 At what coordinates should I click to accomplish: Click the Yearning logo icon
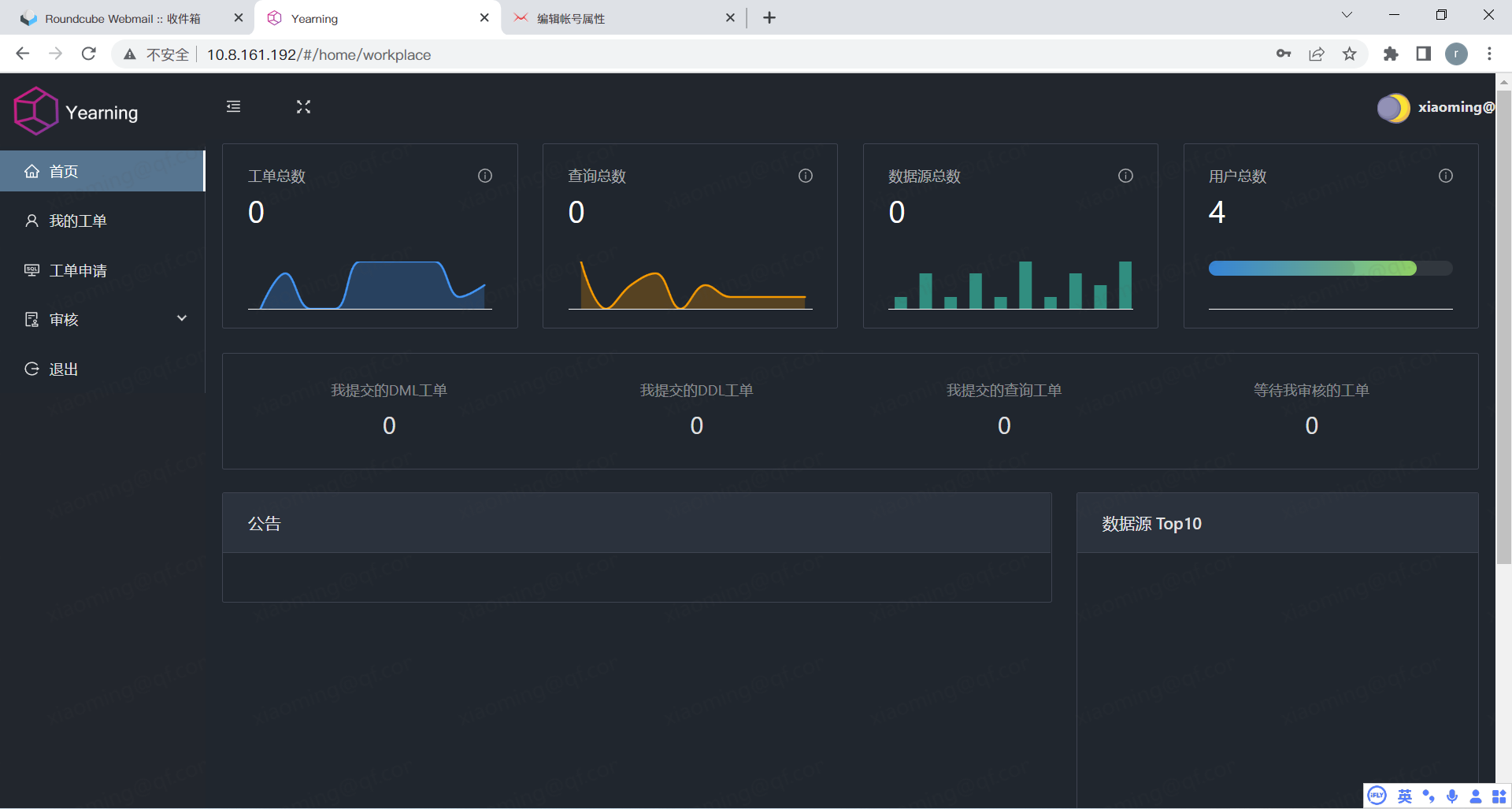[35, 111]
